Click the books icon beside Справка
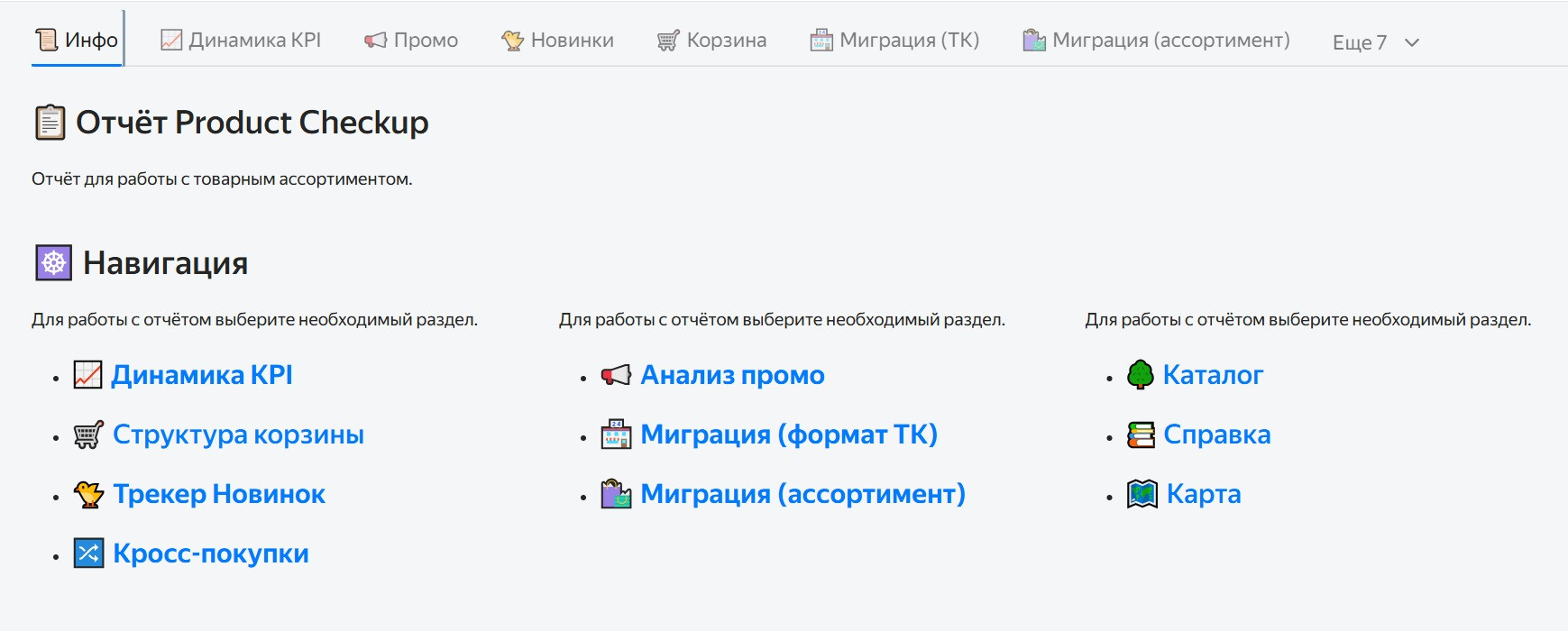Screen dimensions: 1568x631 (1141, 434)
